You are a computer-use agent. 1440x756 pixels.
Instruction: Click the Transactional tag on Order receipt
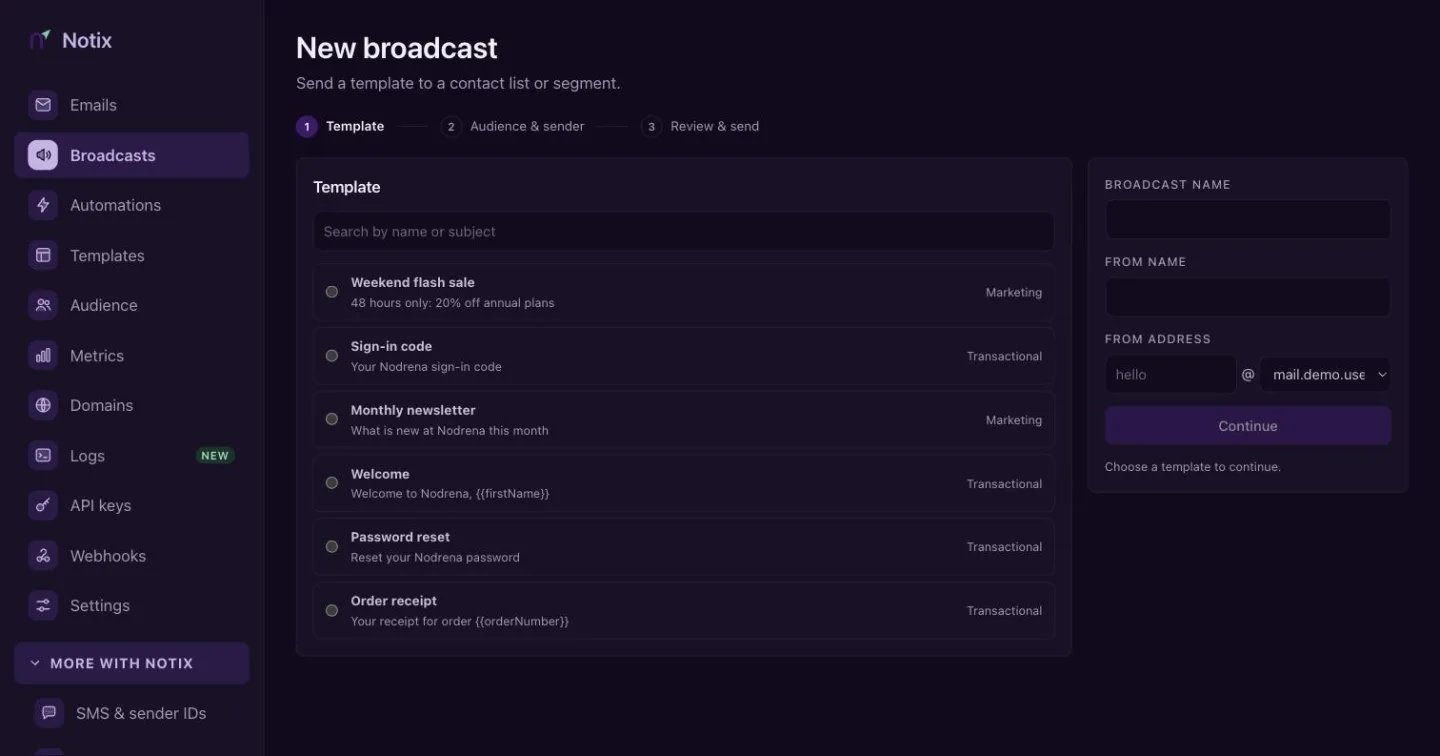pyautogui.click(x=1004, y=611)
